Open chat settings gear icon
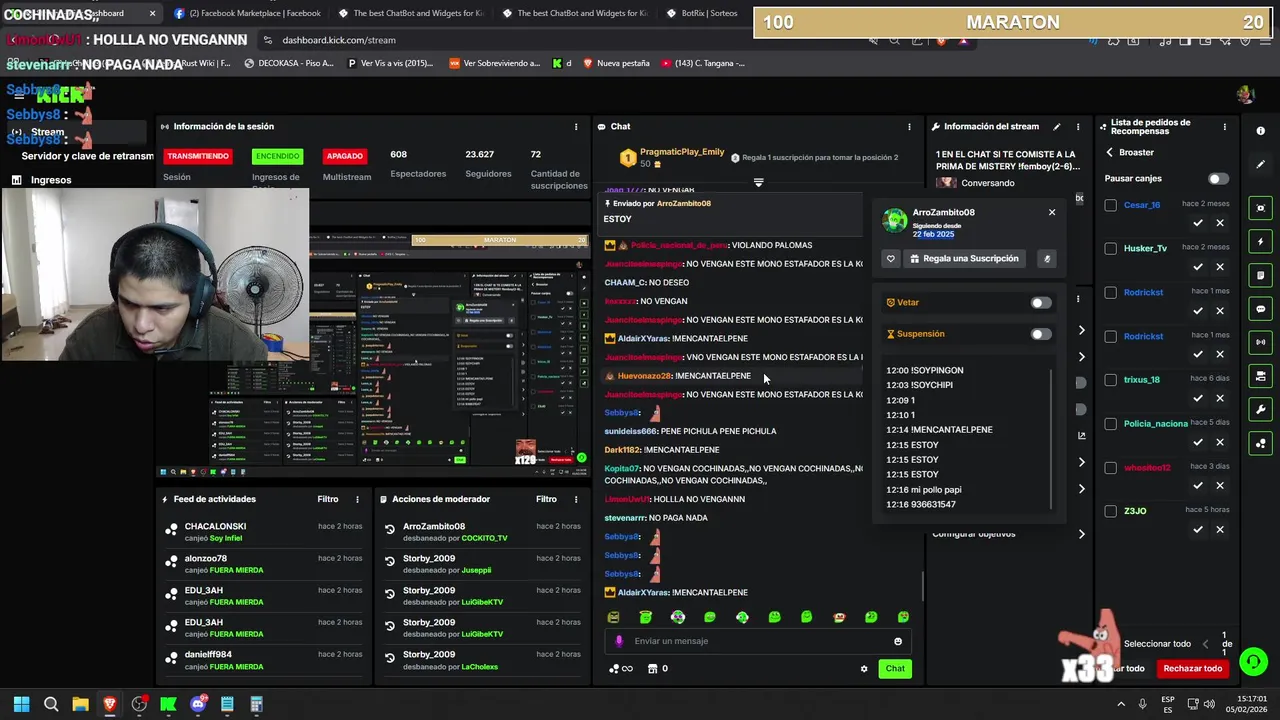This screenshot has width=1280, height=720. tap(864, 669)
